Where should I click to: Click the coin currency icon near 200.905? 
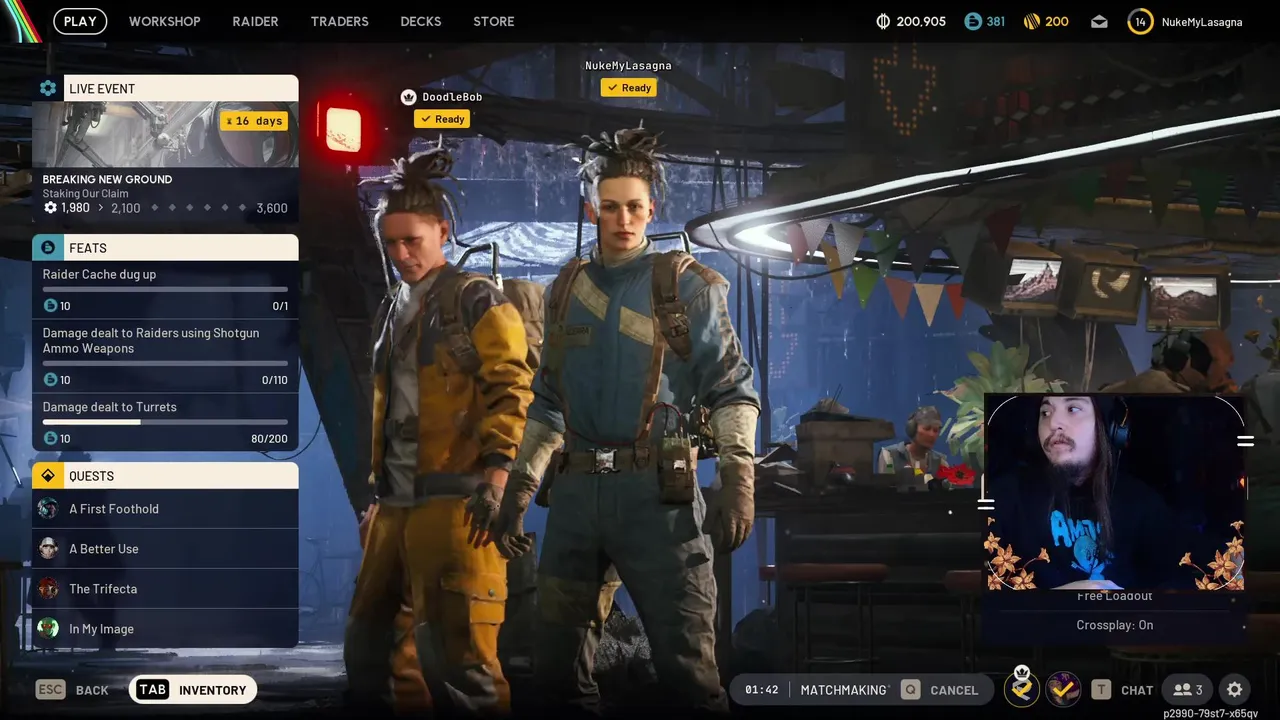(x=883, y=21)
